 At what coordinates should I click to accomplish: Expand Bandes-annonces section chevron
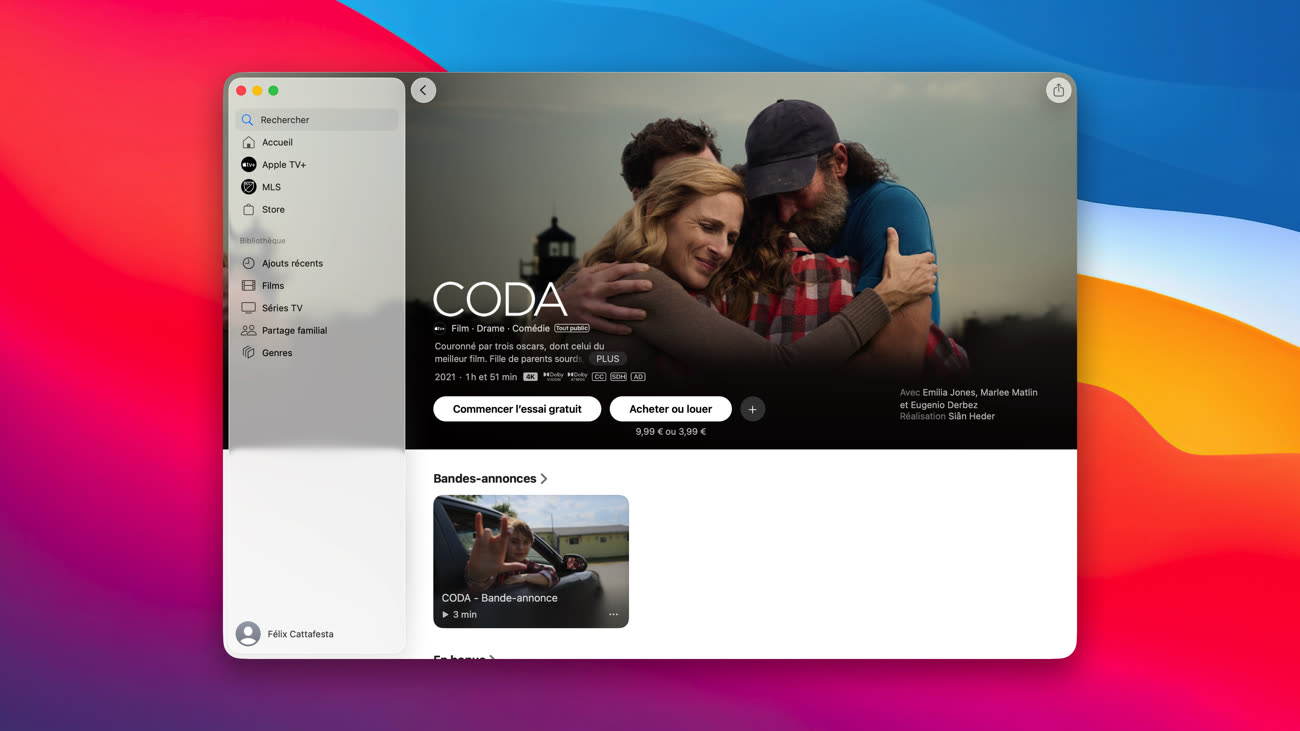[x=544, y=479]
